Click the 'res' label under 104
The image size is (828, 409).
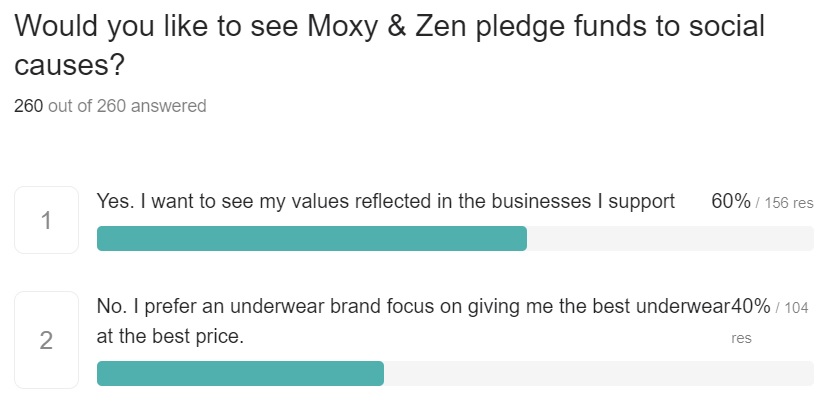click(741, 338)
